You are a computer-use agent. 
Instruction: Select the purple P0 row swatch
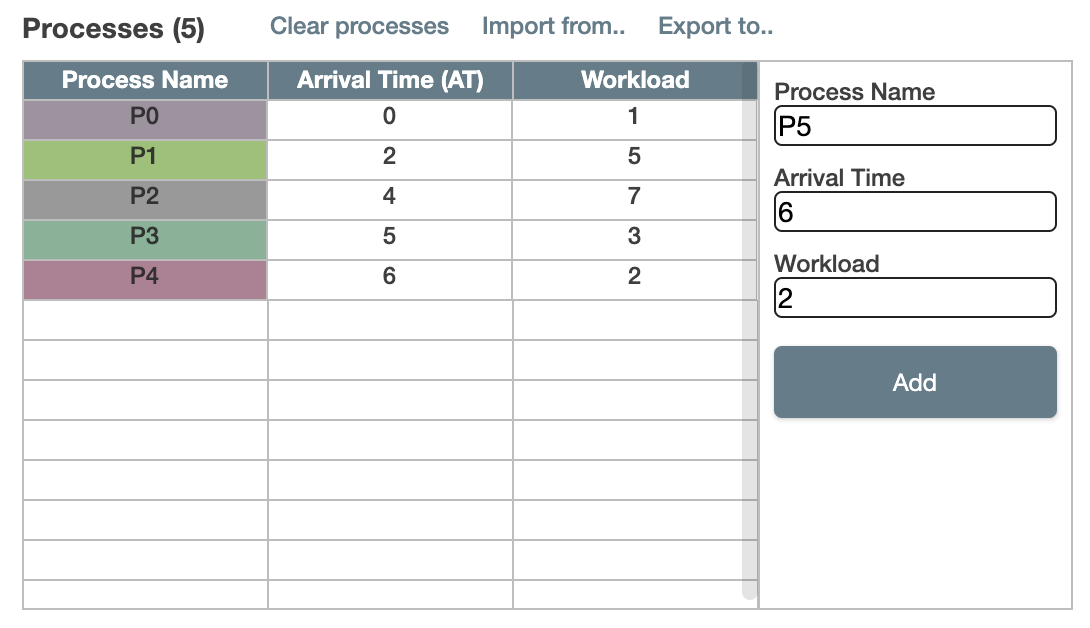144,118
